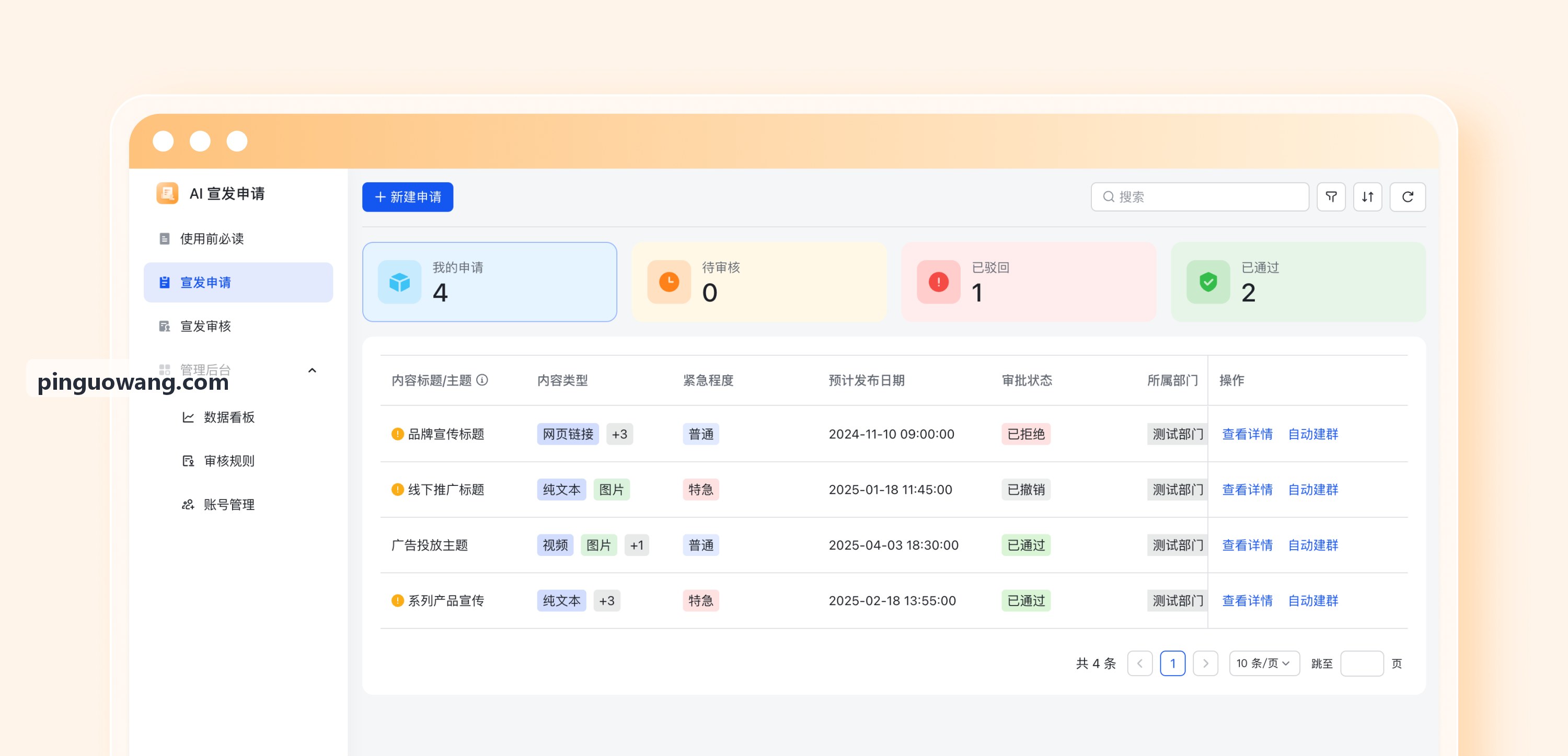Click the orange clock icon in 待审核

669,282
